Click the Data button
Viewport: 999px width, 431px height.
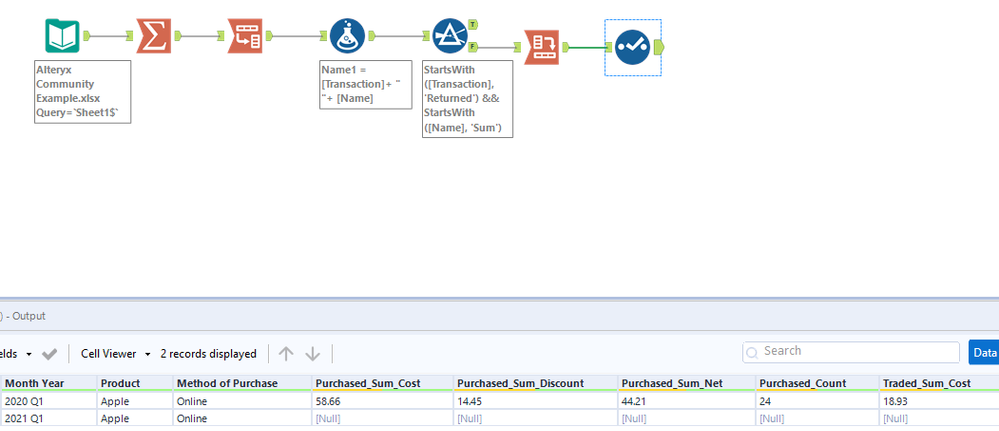click(984, 352)
